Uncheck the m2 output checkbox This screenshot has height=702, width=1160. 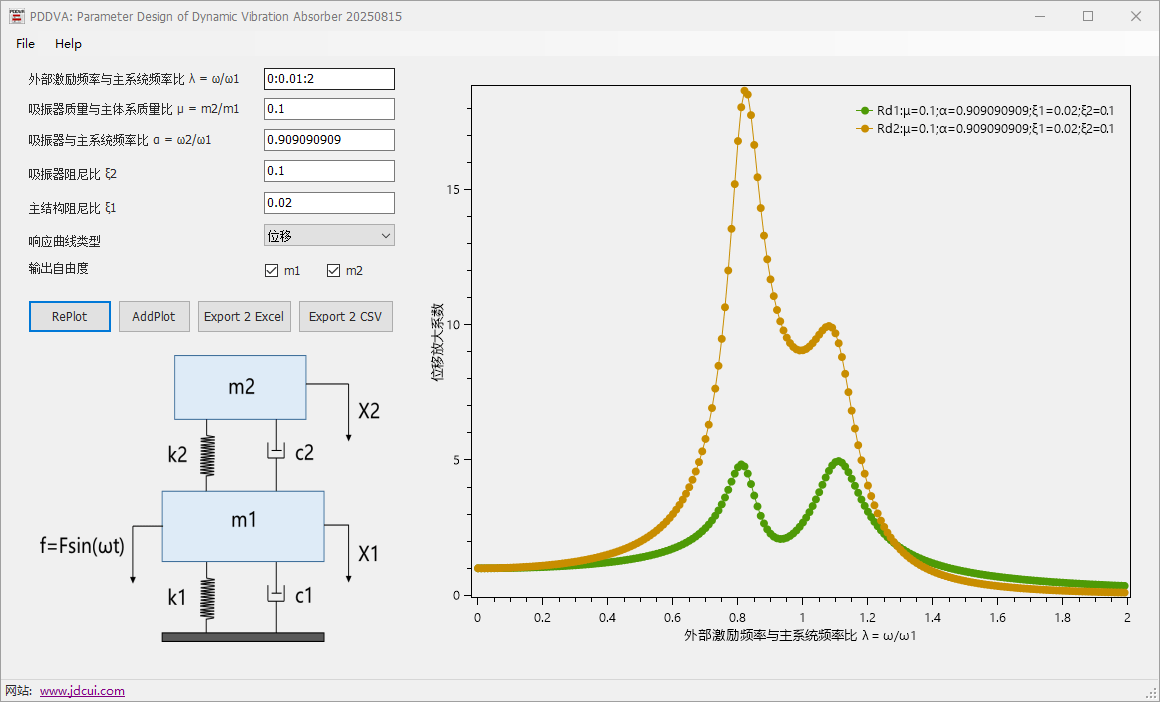pyautogui.click(x=334, y=271)
